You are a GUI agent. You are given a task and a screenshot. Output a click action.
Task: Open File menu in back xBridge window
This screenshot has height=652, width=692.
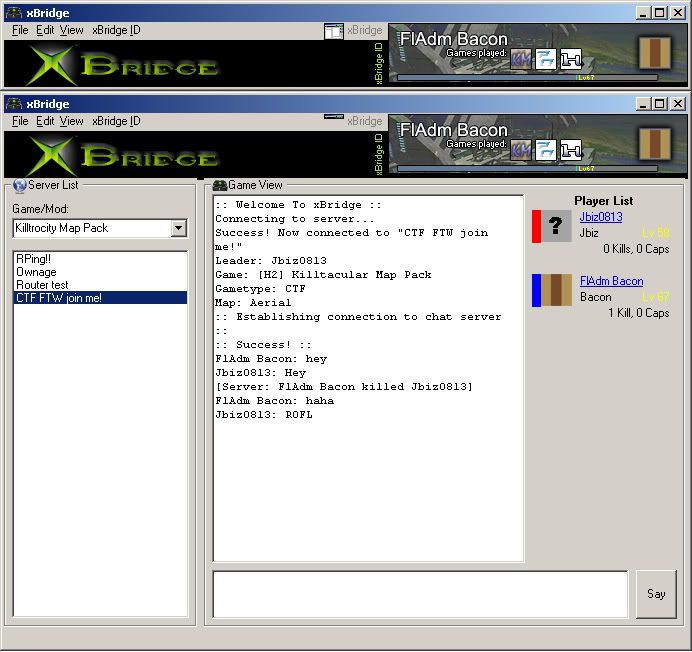[x=20, y=30]
